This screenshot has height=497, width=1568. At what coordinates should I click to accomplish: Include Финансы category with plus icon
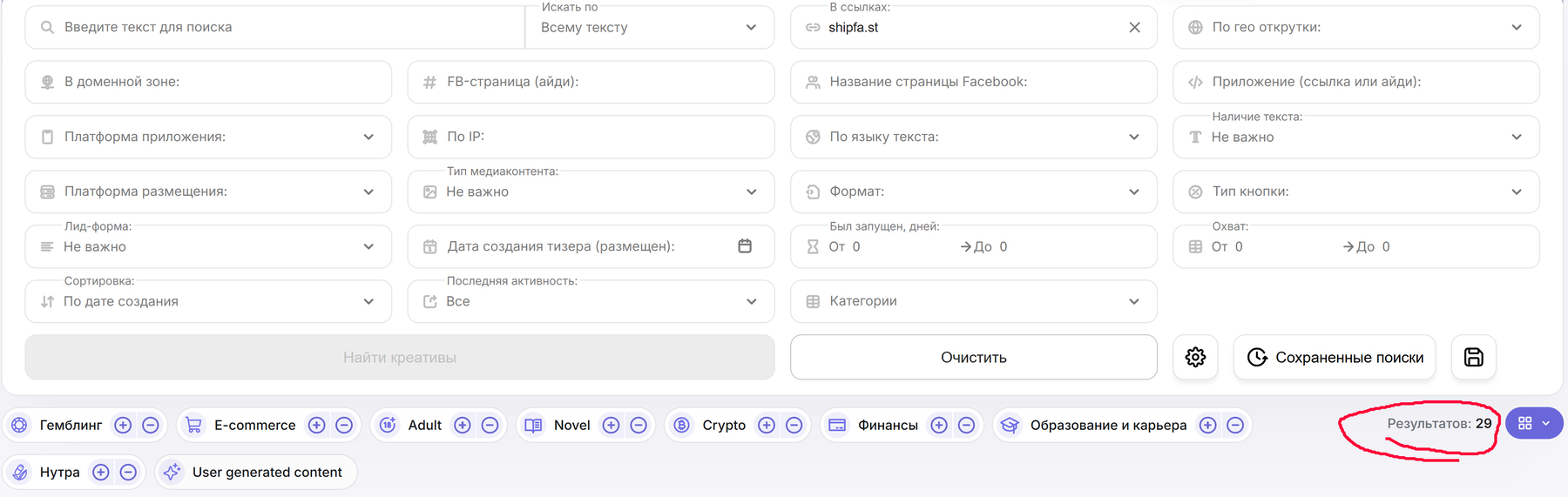pos(939,425)
